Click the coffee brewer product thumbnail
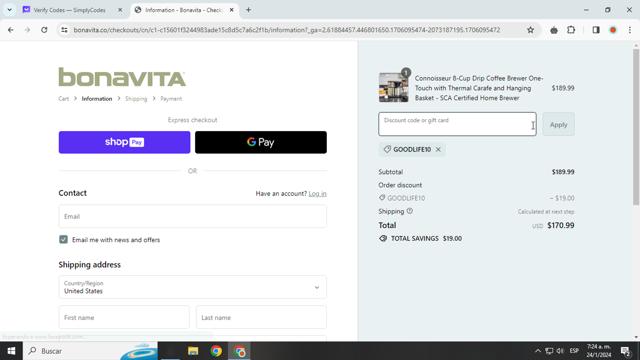This screenshot has width=640, height=360. tap(393, 87)
